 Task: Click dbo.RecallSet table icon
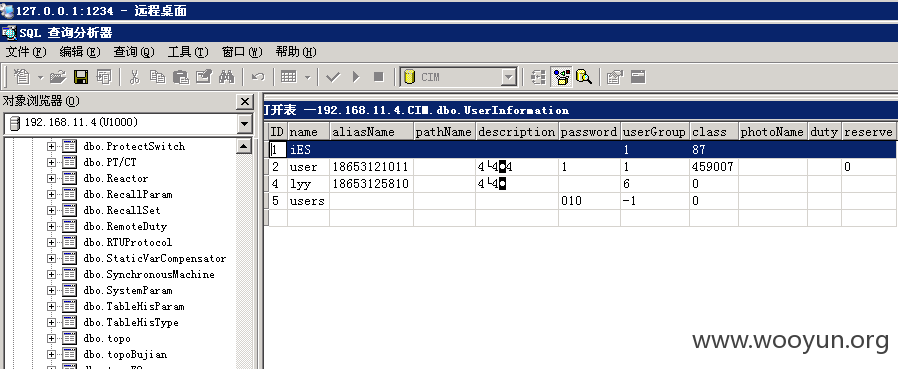point(69,210)
